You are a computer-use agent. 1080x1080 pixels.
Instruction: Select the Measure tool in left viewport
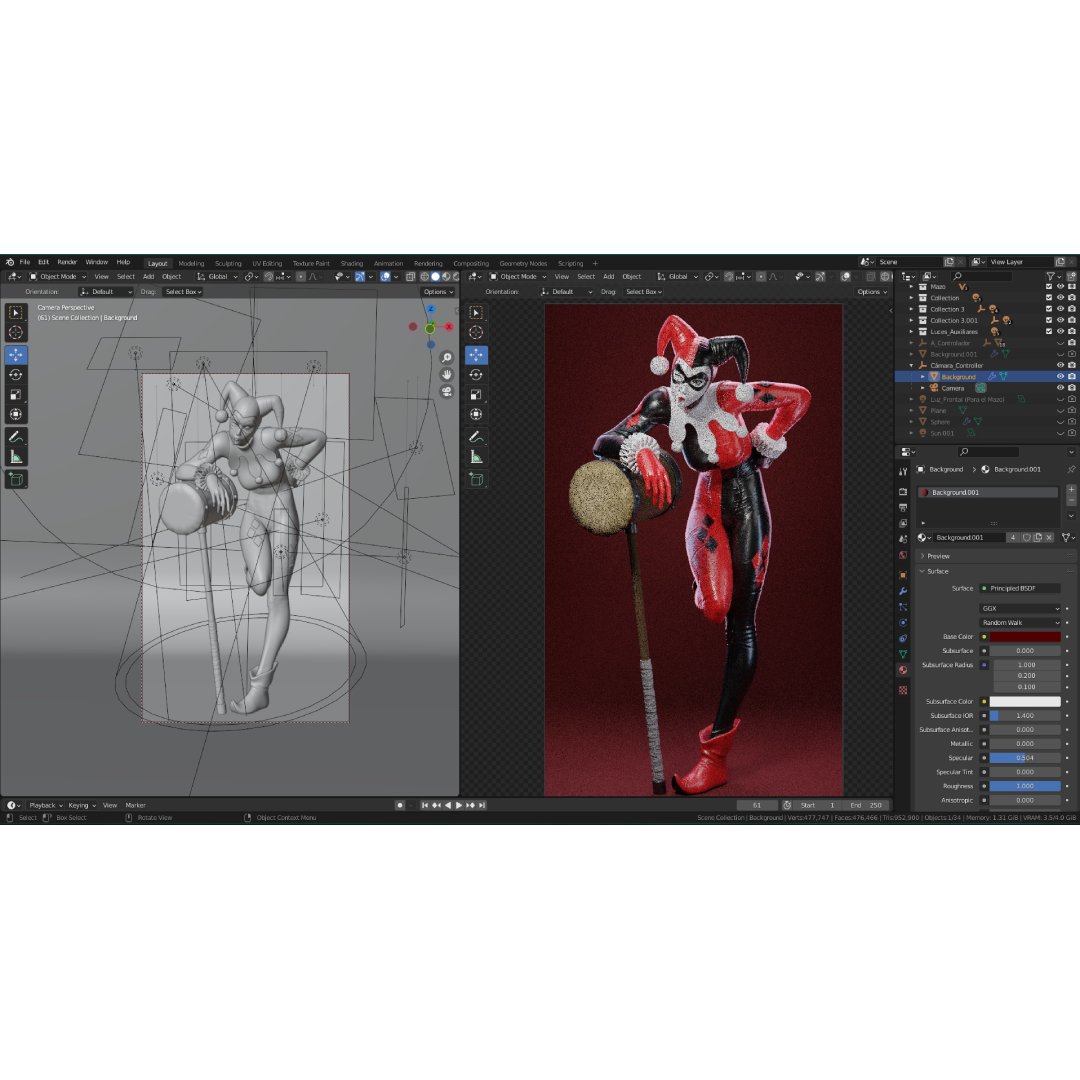16,457
